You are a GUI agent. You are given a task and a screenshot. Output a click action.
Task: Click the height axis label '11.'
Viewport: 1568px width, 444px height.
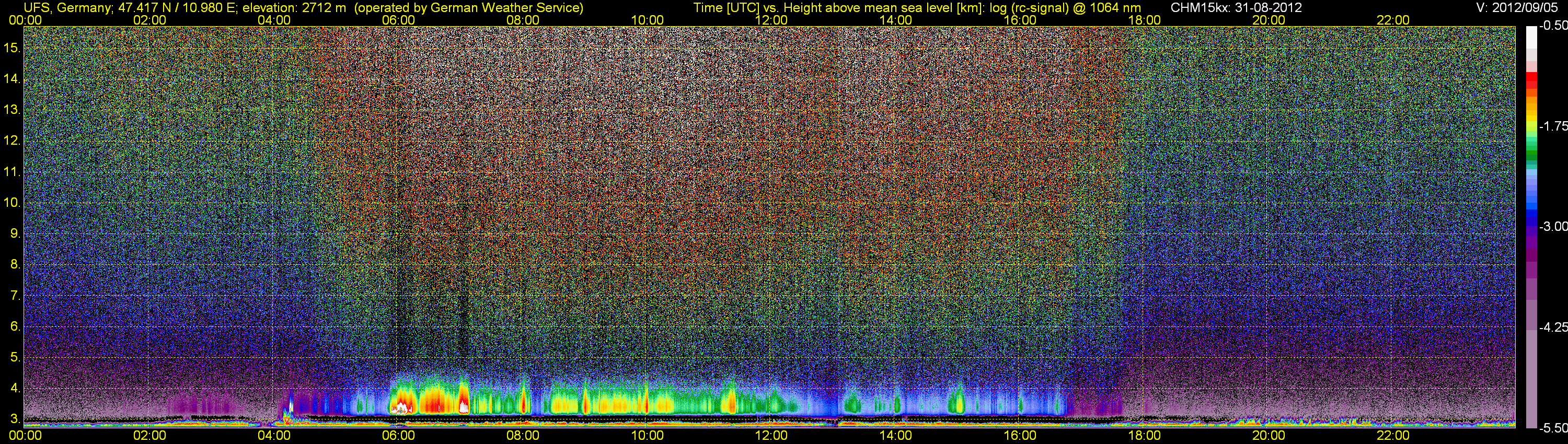point(11,171)
